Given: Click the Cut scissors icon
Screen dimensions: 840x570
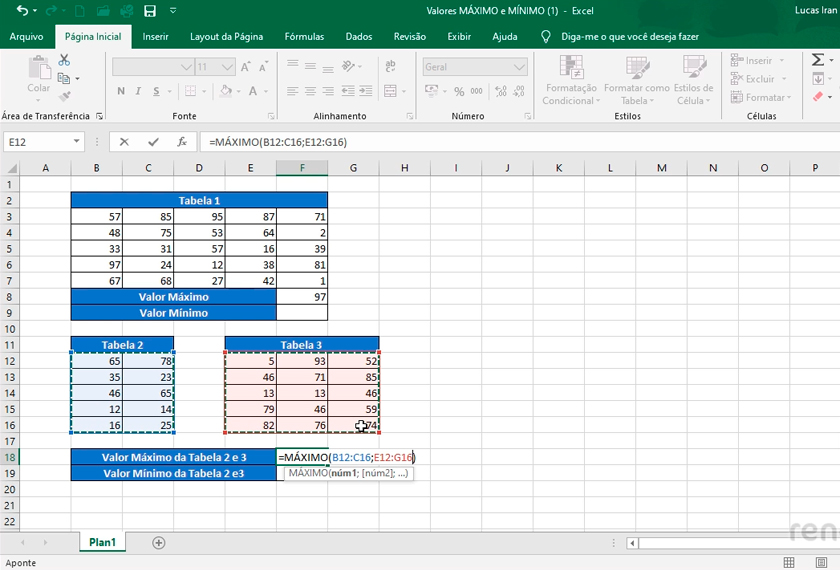Looking at the screenshot, I should pos(65,61).
